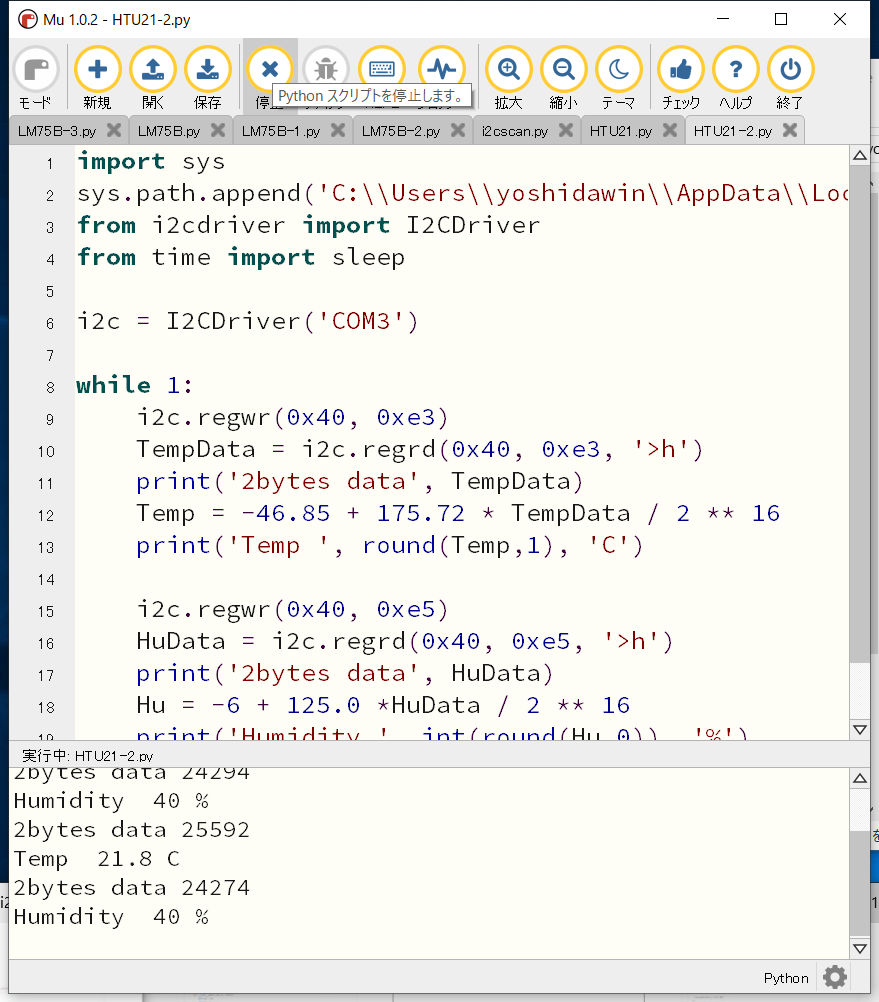Run code check with チェック
879x1002 pixels.
coord(680,78)
